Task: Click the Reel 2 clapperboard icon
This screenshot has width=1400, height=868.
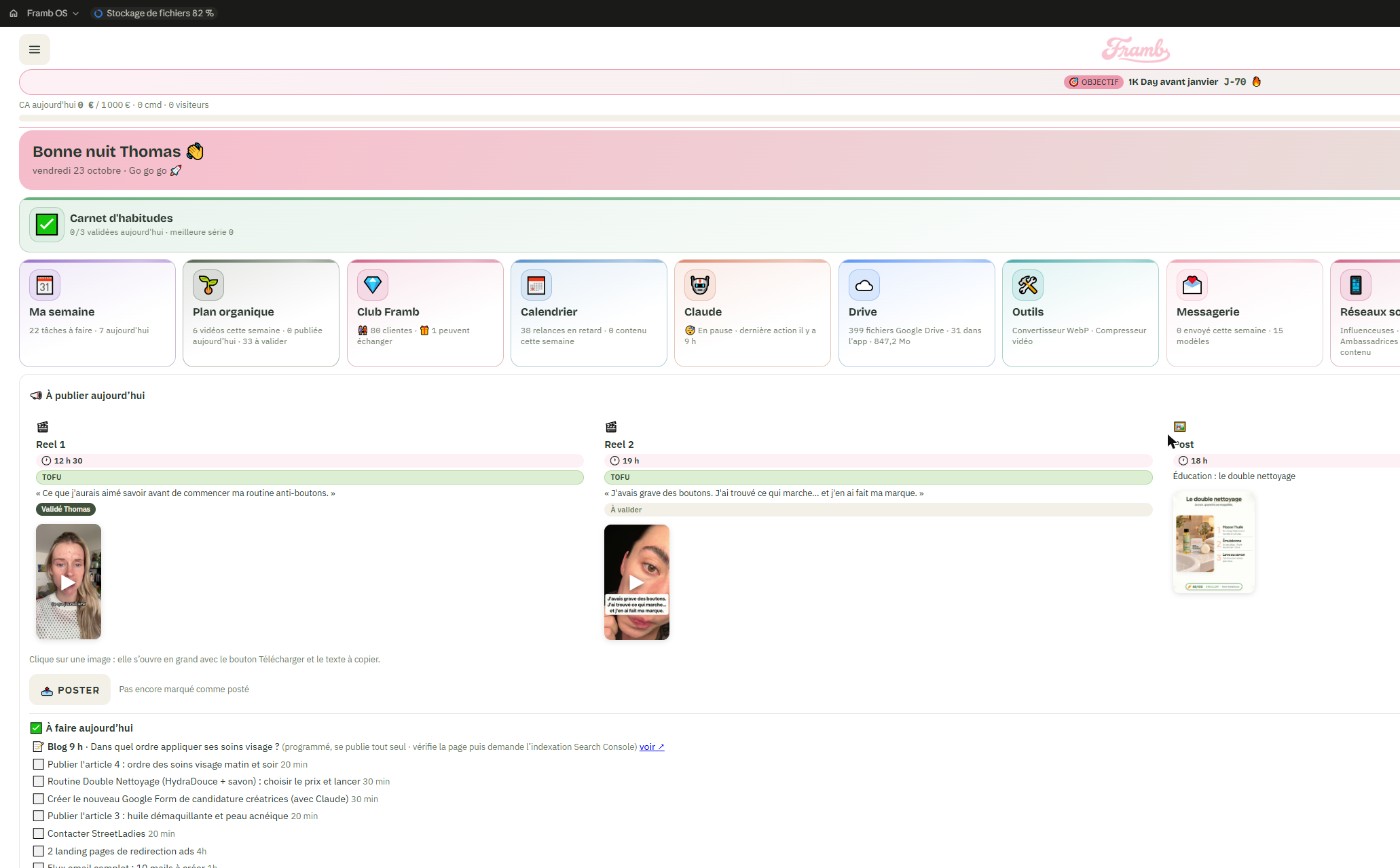Action: [x=611, y=427]
